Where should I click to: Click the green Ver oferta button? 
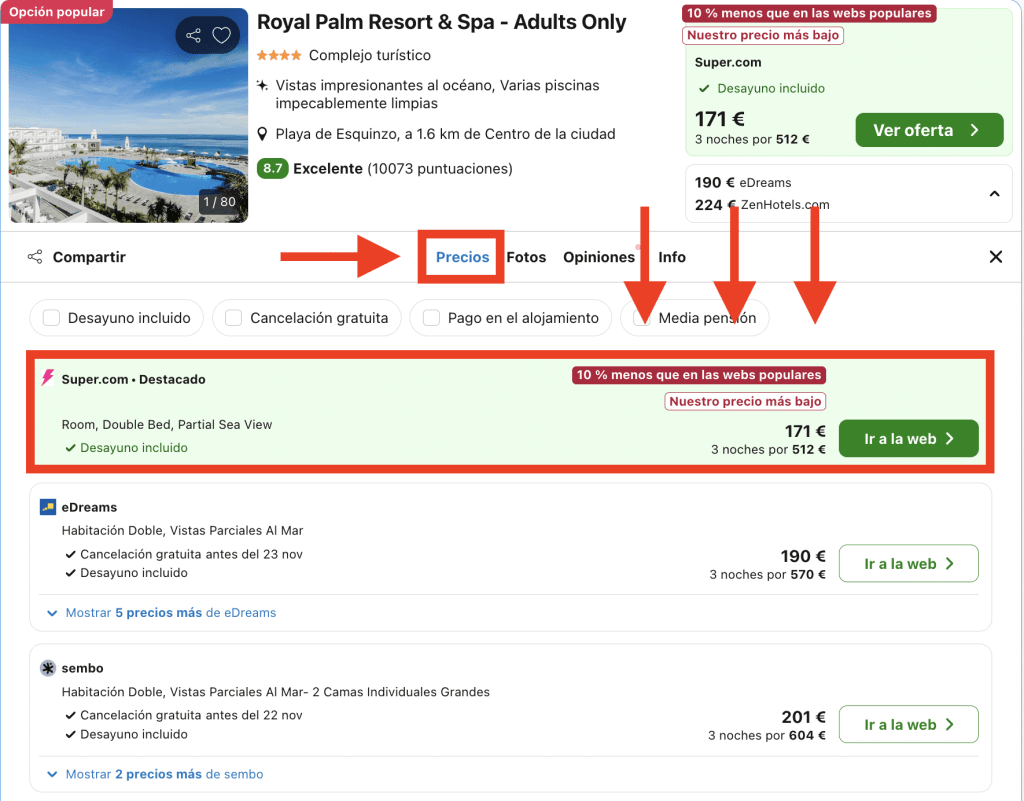928,130
